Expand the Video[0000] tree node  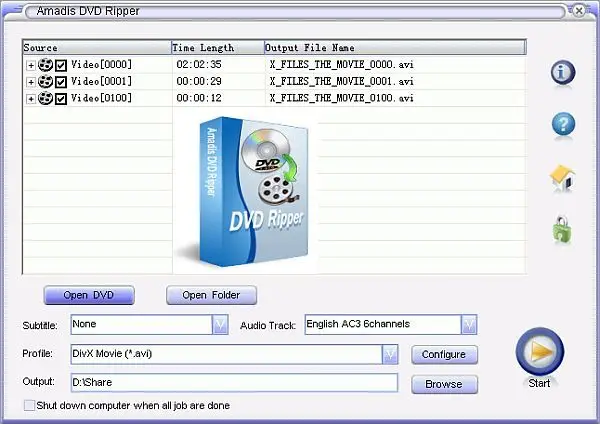(x=31, y=65)
